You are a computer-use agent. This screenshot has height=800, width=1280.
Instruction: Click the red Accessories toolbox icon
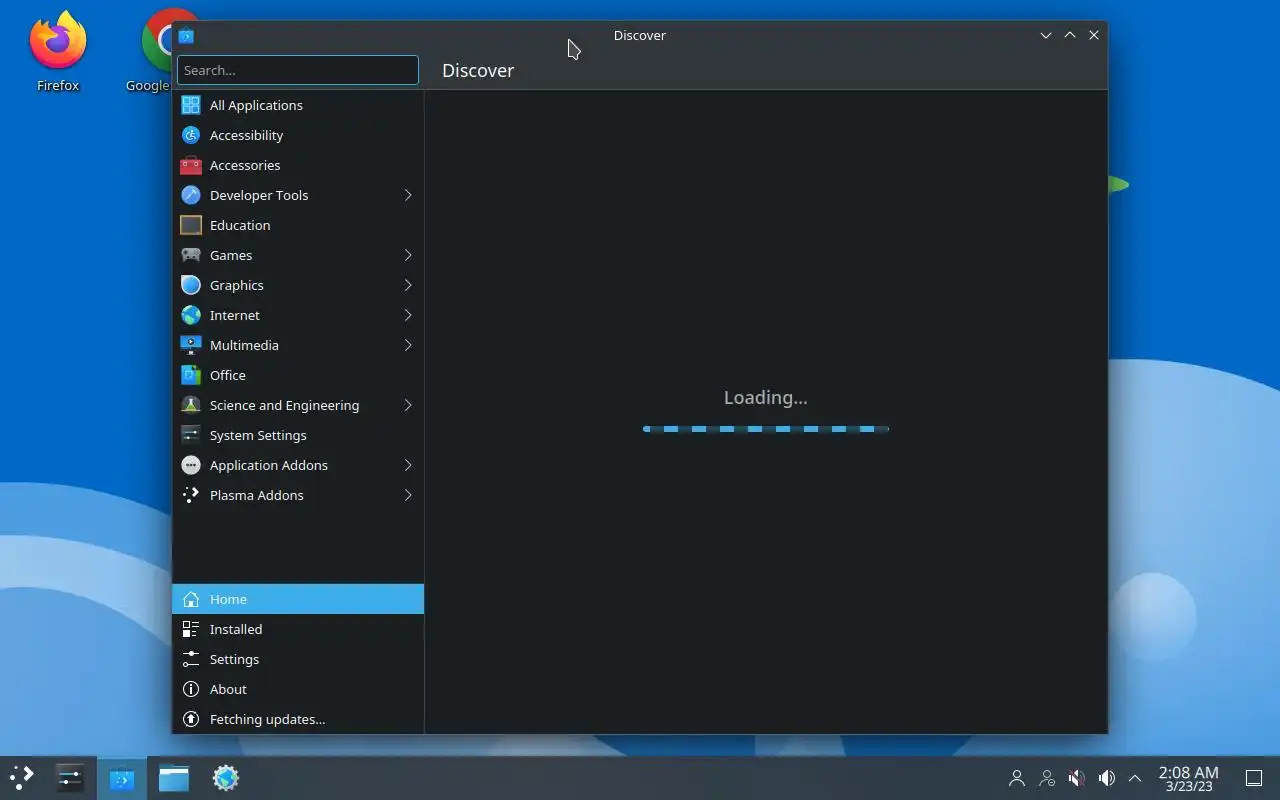coord(191,165)
